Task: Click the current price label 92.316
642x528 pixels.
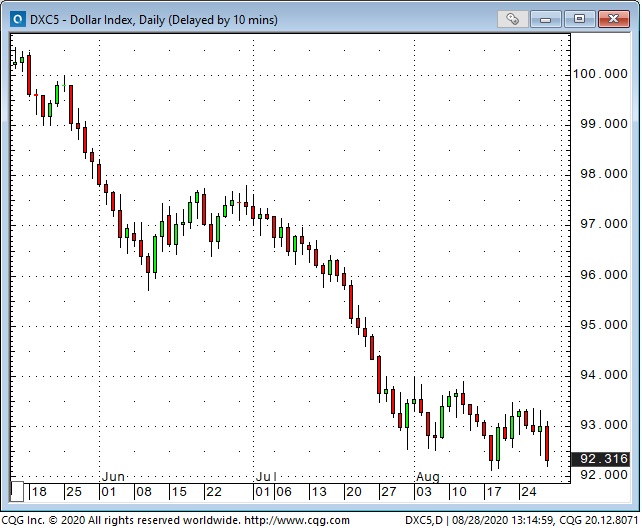Action: click(x=601, y=459)
